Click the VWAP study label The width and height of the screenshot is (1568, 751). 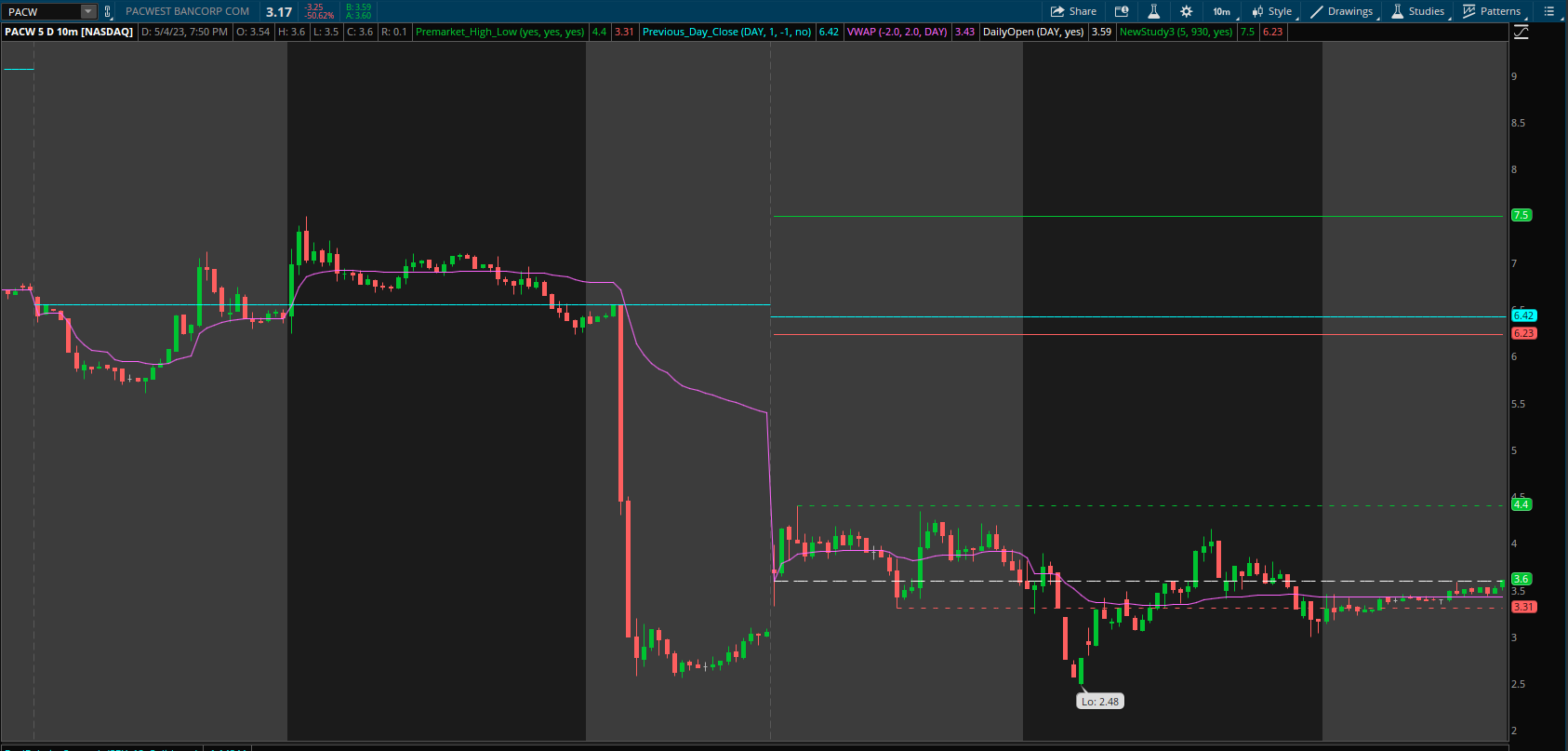tap(897, 32)
